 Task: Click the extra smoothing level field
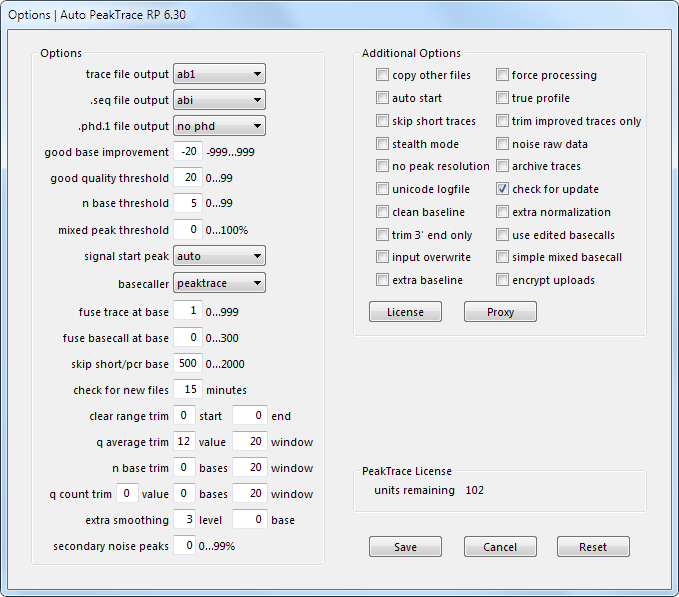point(184,519)
